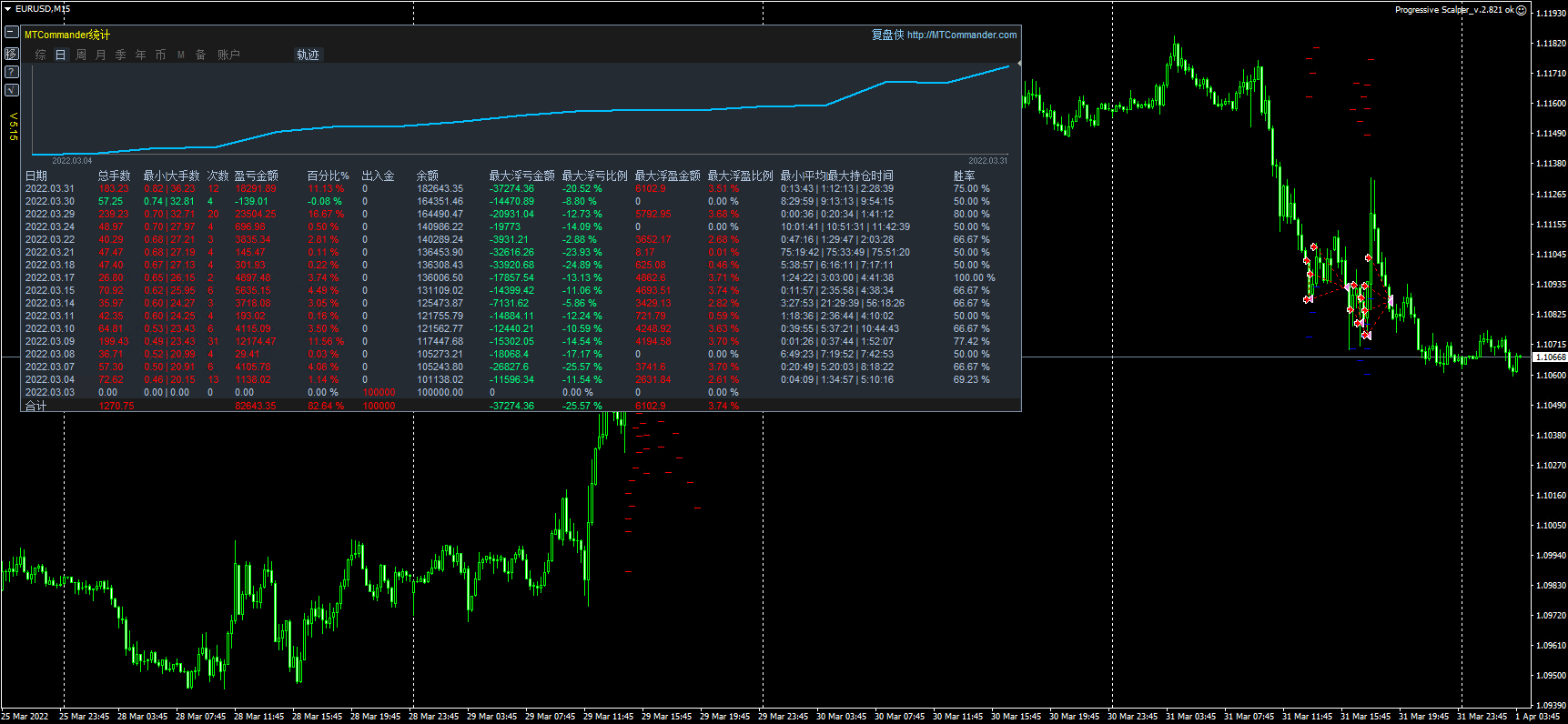1568x724 pixels.
Task: Click the 胜率 column header
Action: tap(964, 176)
